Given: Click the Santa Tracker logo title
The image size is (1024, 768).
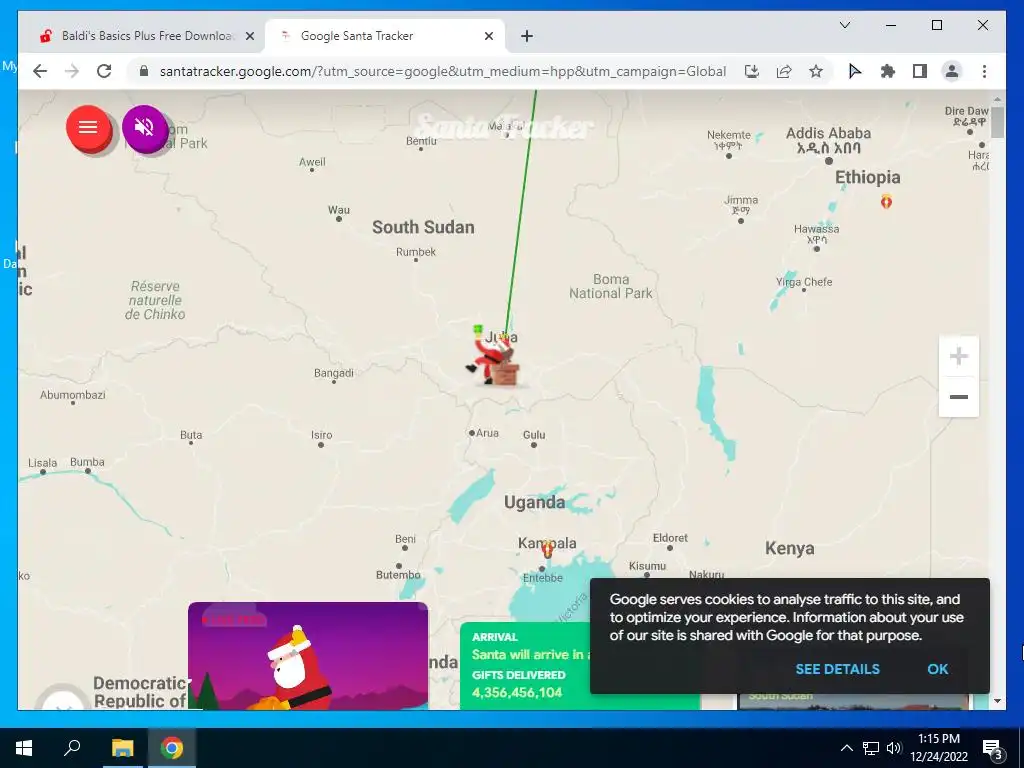Looking at the screenshot, I should (x=504, y=126).
